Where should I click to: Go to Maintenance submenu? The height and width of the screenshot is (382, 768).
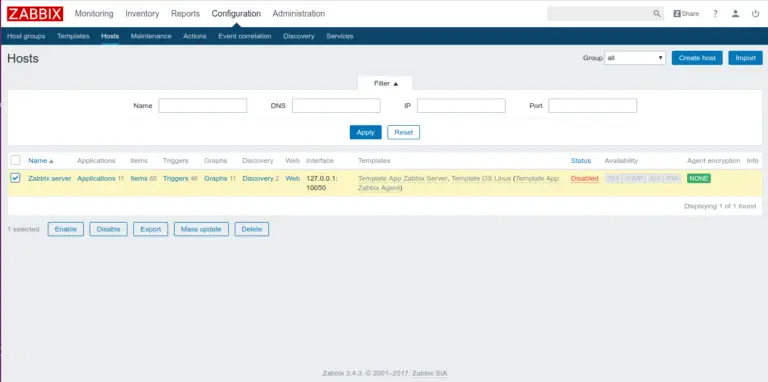(151, 36)
